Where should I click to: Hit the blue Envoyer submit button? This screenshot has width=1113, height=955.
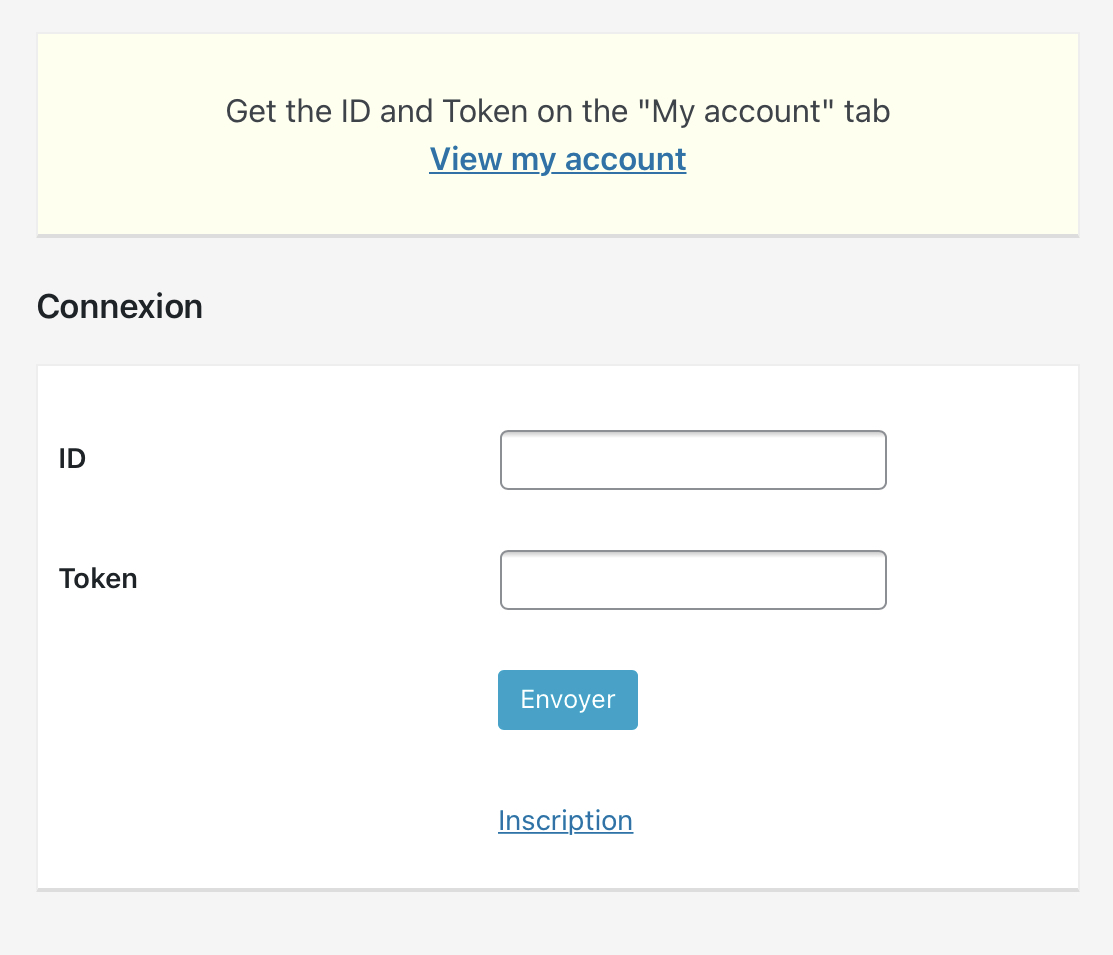point(567,699)
